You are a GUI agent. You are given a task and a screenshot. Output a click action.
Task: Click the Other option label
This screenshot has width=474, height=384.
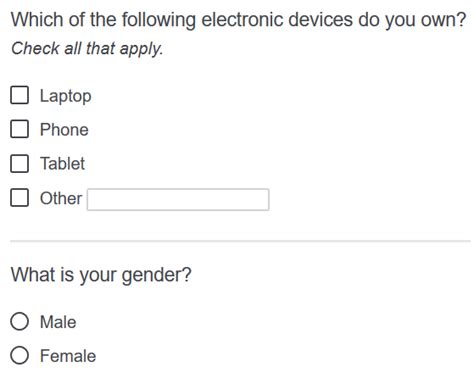[61, 198]
